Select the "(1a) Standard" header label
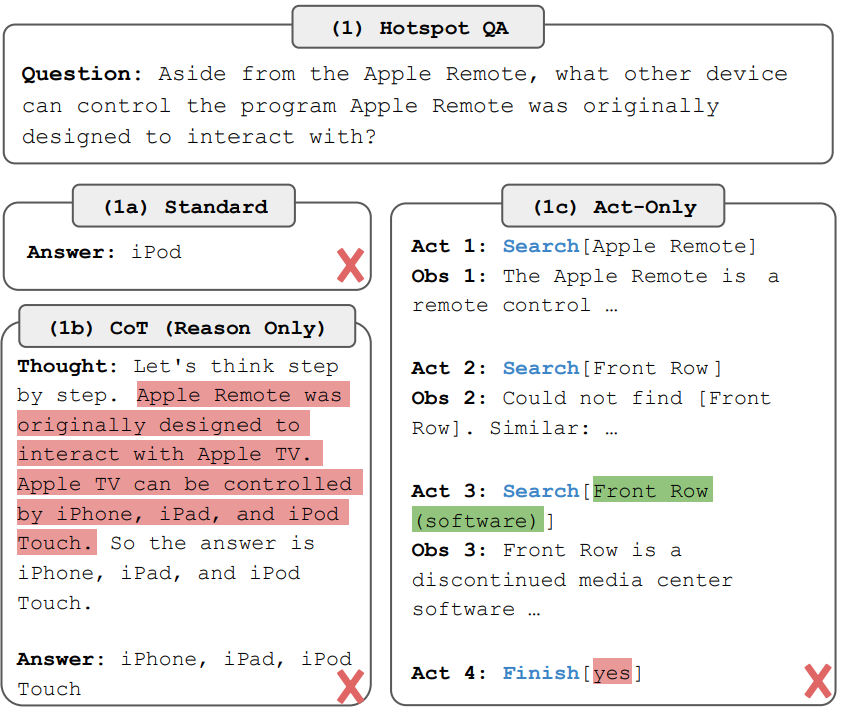This screenshot has width=843, height=711. coord(185,207)
